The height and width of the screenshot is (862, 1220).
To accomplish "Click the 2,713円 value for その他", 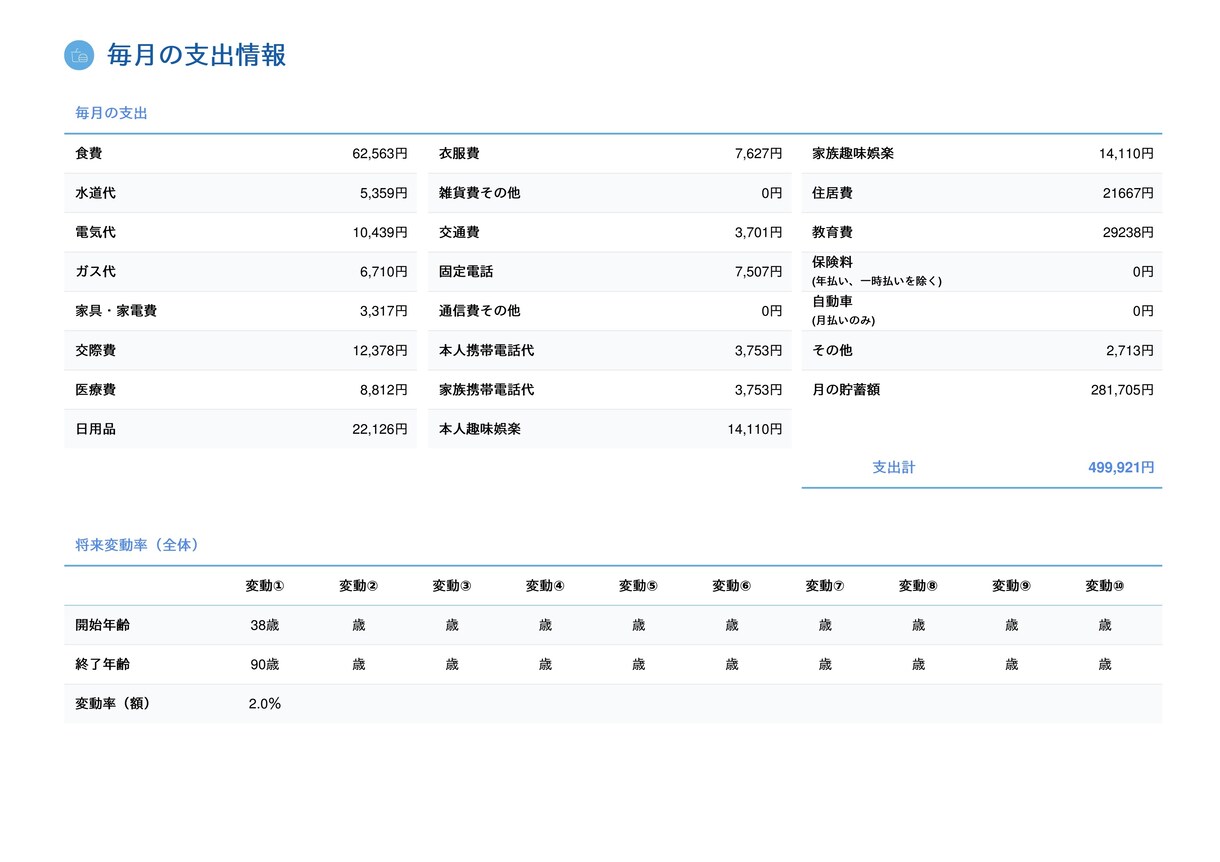I will (x=1130, y=351).
